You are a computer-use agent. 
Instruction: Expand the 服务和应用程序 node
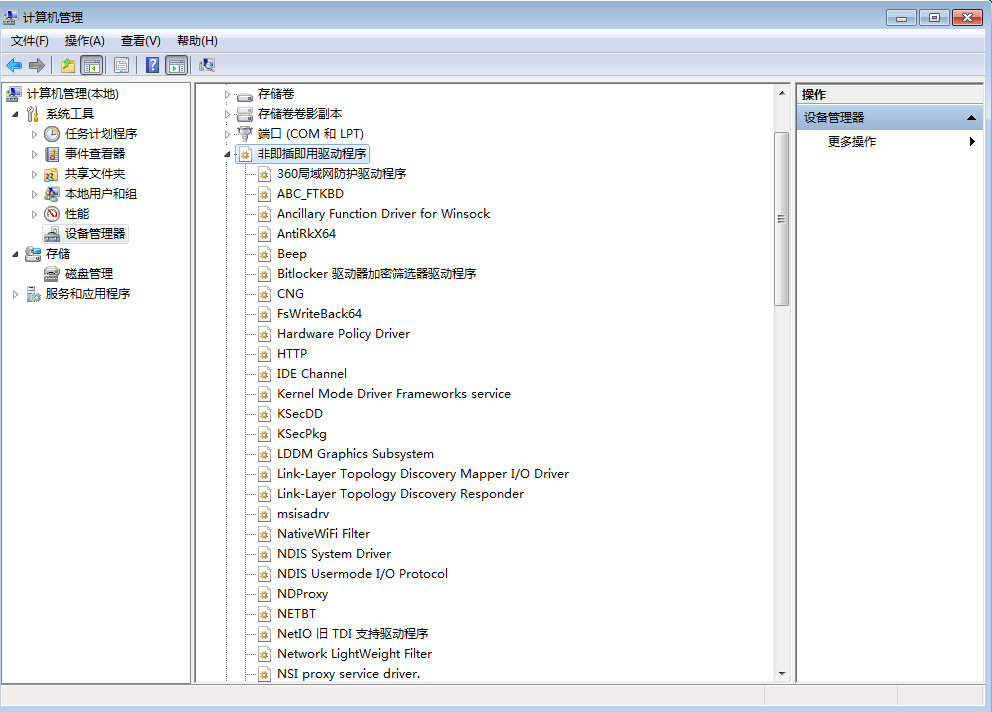pyautogui.click(x=15, y=294)
